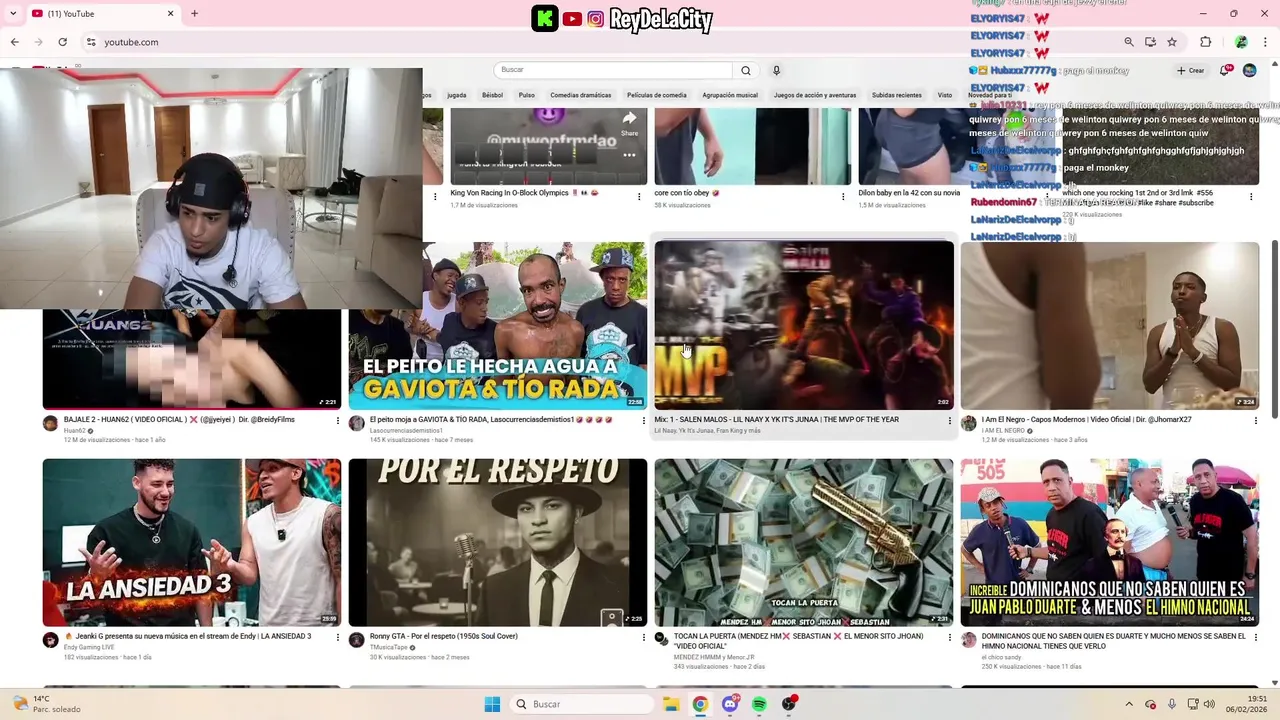Select the Visto filter chip

click(944, 95)
